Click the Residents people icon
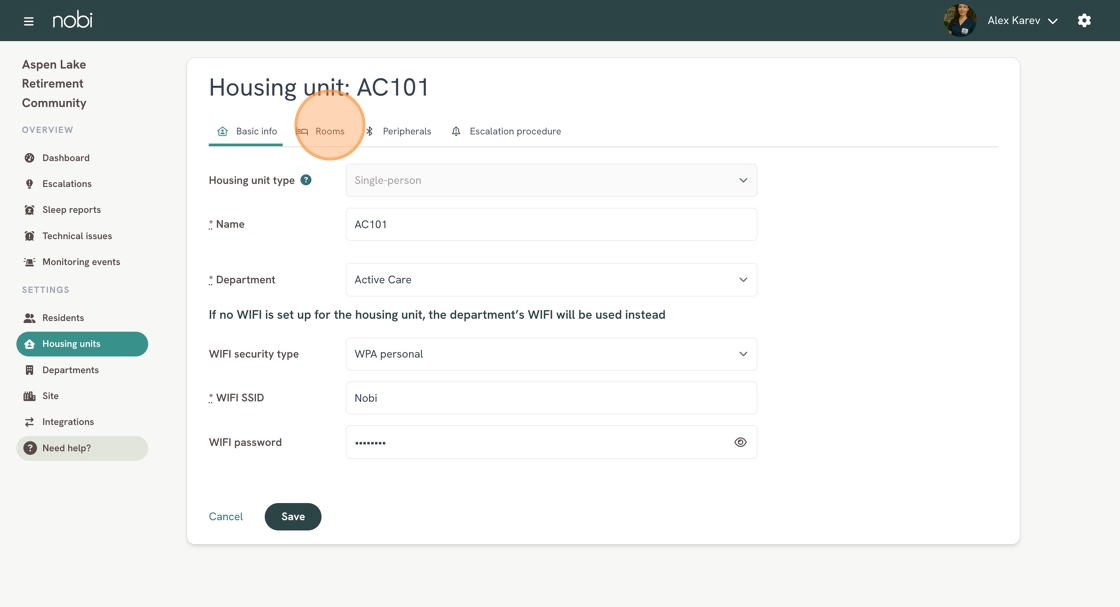This screenshot has width=1120, height=607. tap(29, 318)
